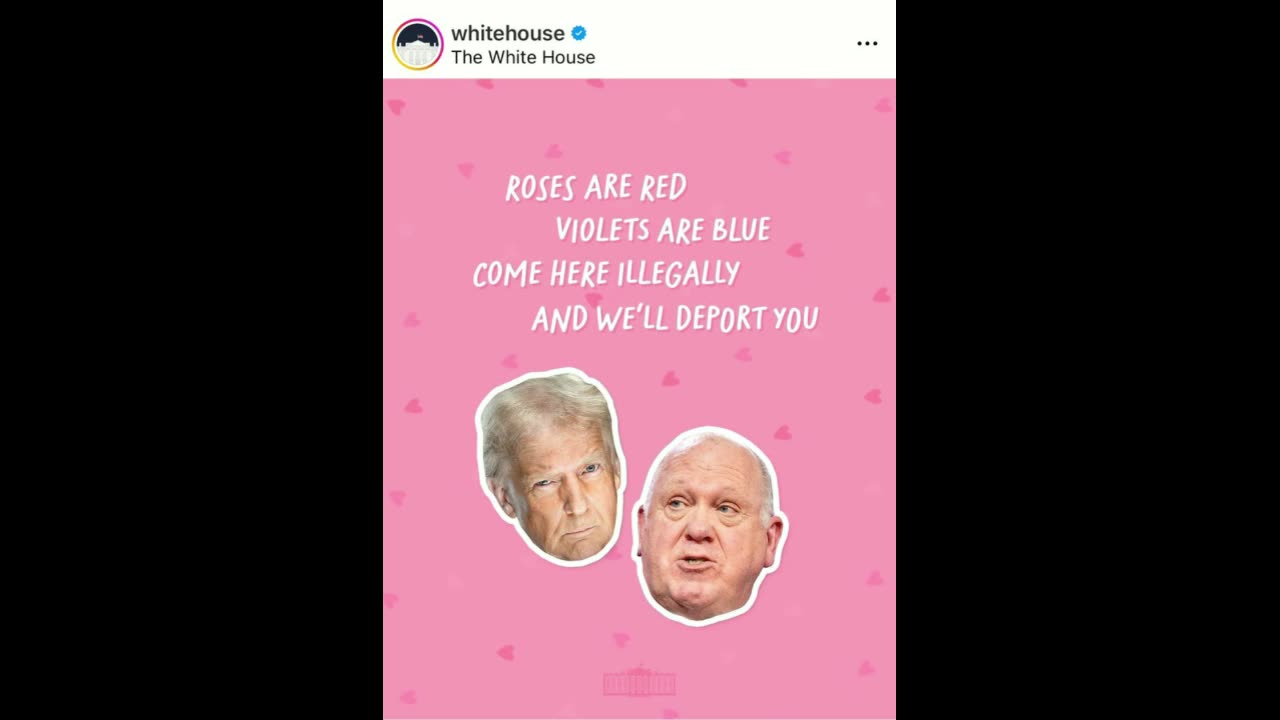Screen dimensions: 1280x720
Task: Open the three-dots more options menu
Action: [x=867, y=44]
